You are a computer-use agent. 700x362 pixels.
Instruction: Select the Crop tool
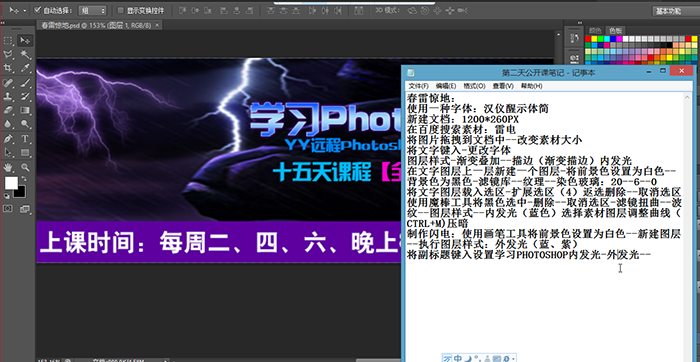(8, 68)
